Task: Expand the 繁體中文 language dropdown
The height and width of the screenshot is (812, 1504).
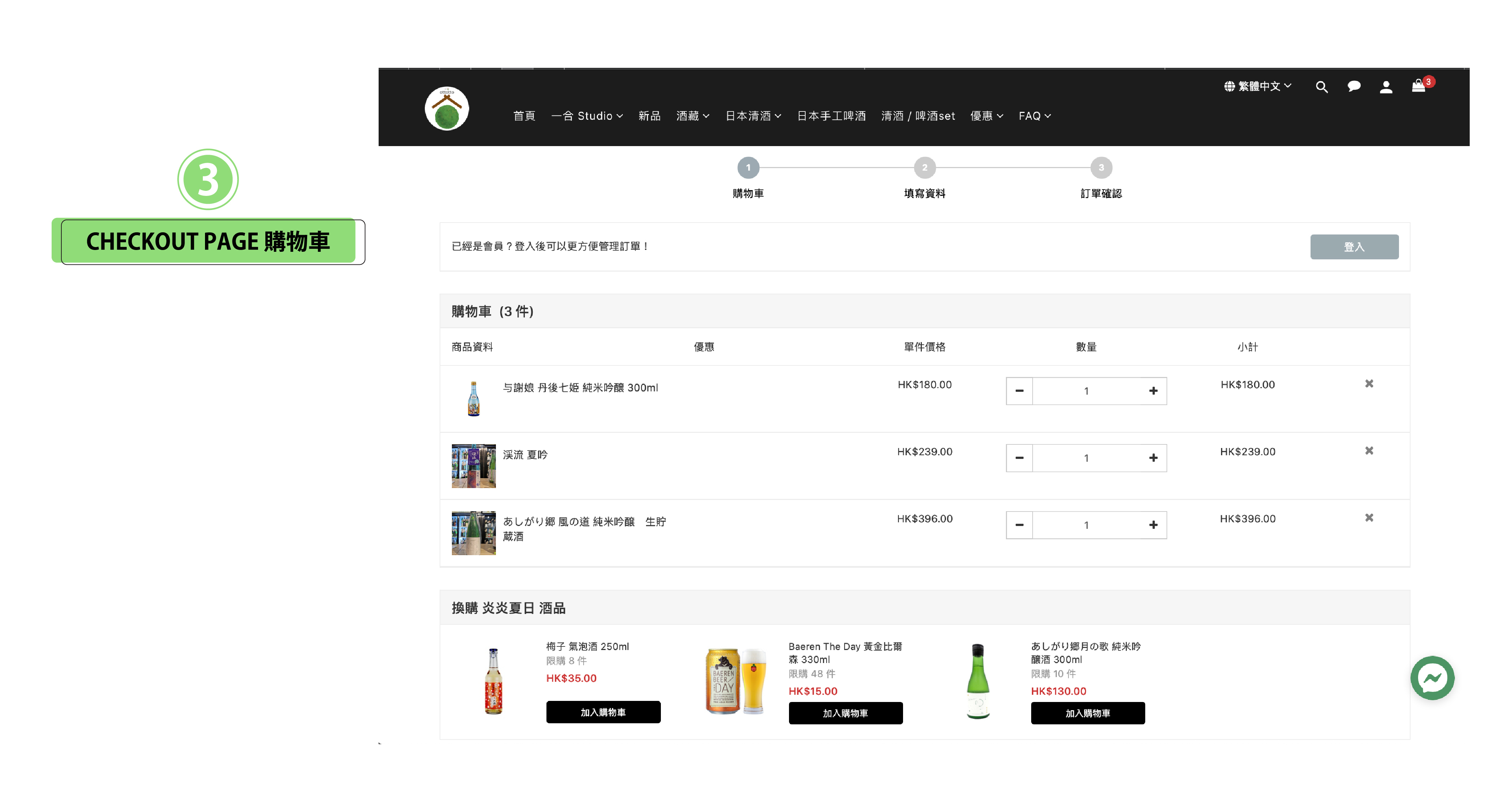Action: tap(1257, 86)
